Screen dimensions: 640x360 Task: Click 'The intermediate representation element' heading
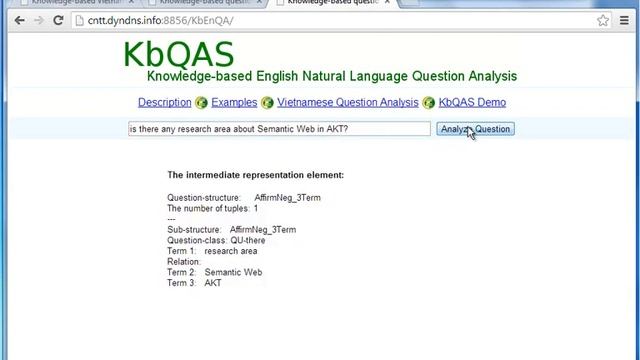click(256, 175)
